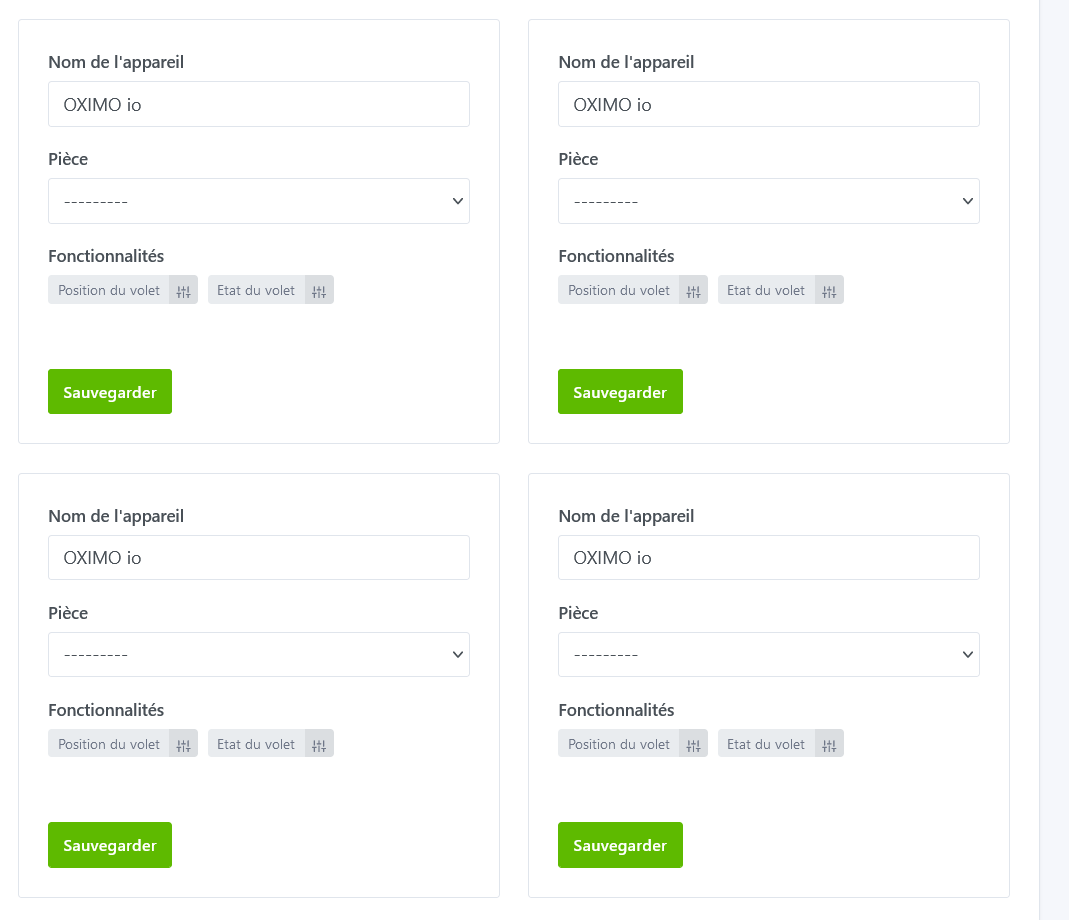The width and height of the screenshot is (1069, 920).
Task: Focus the Nom de l'appareil field, top-right card
Action: [x=768, y=104]
